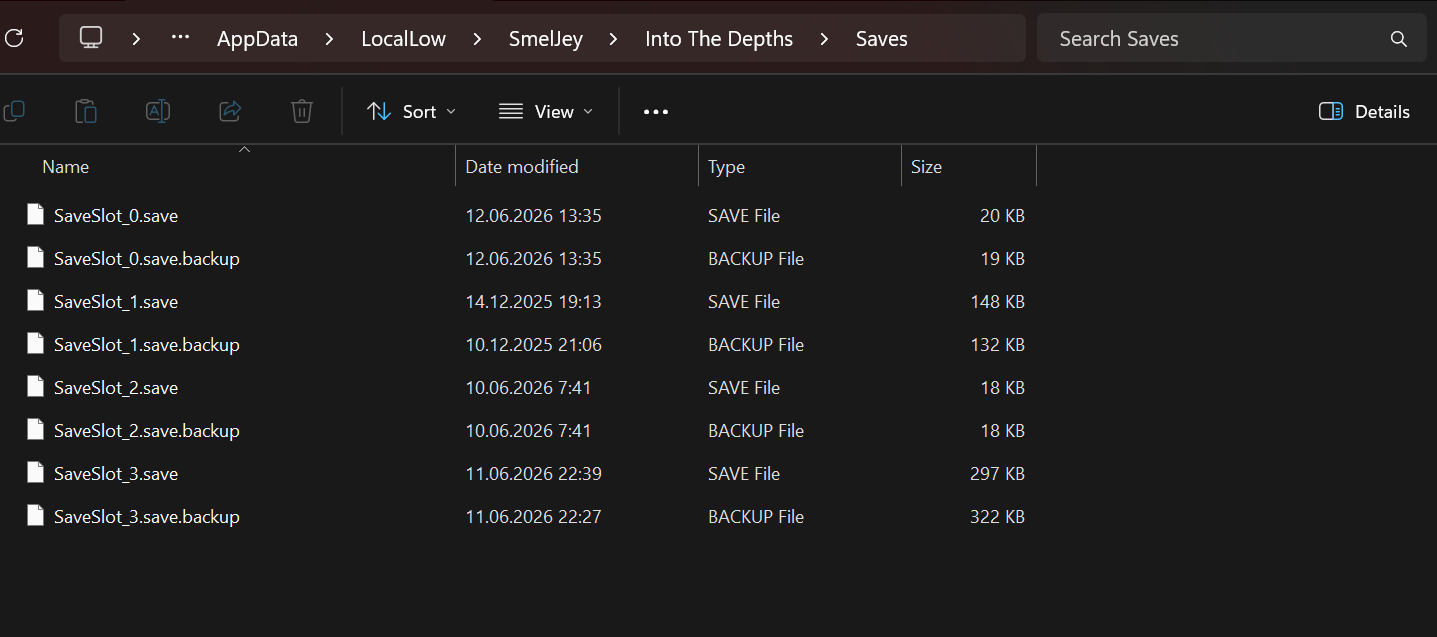Go to the AppData breadcrumb folder
The height and width of the screenshot is (637, 1437).
click(x=258, y=39)
